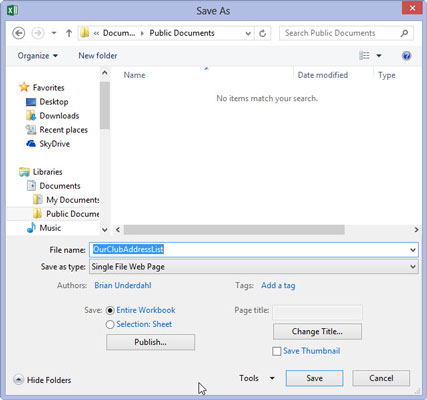
Task: Open Downloads in Favorites
Action: tap(59, 116)
